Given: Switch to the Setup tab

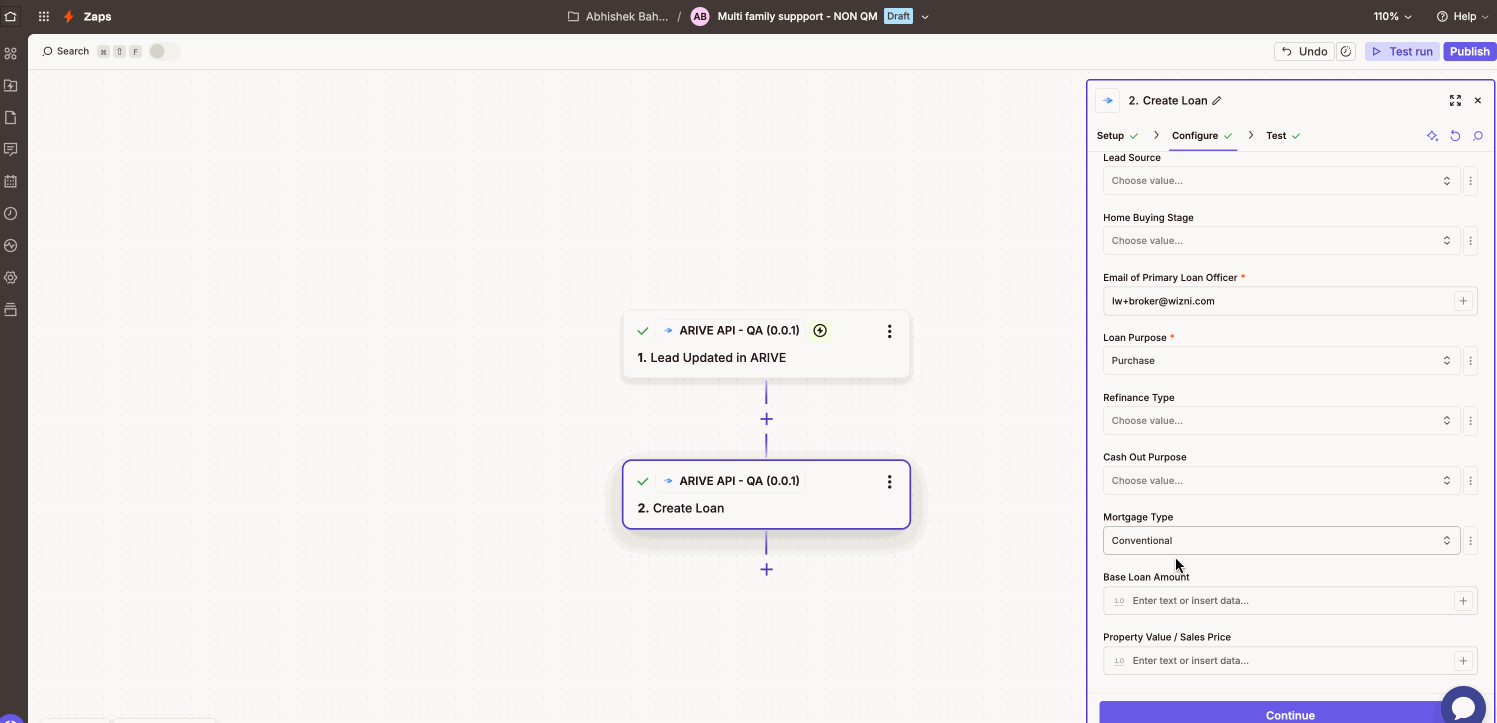Looking at the screenshot, I should [x=1117, y=136].
